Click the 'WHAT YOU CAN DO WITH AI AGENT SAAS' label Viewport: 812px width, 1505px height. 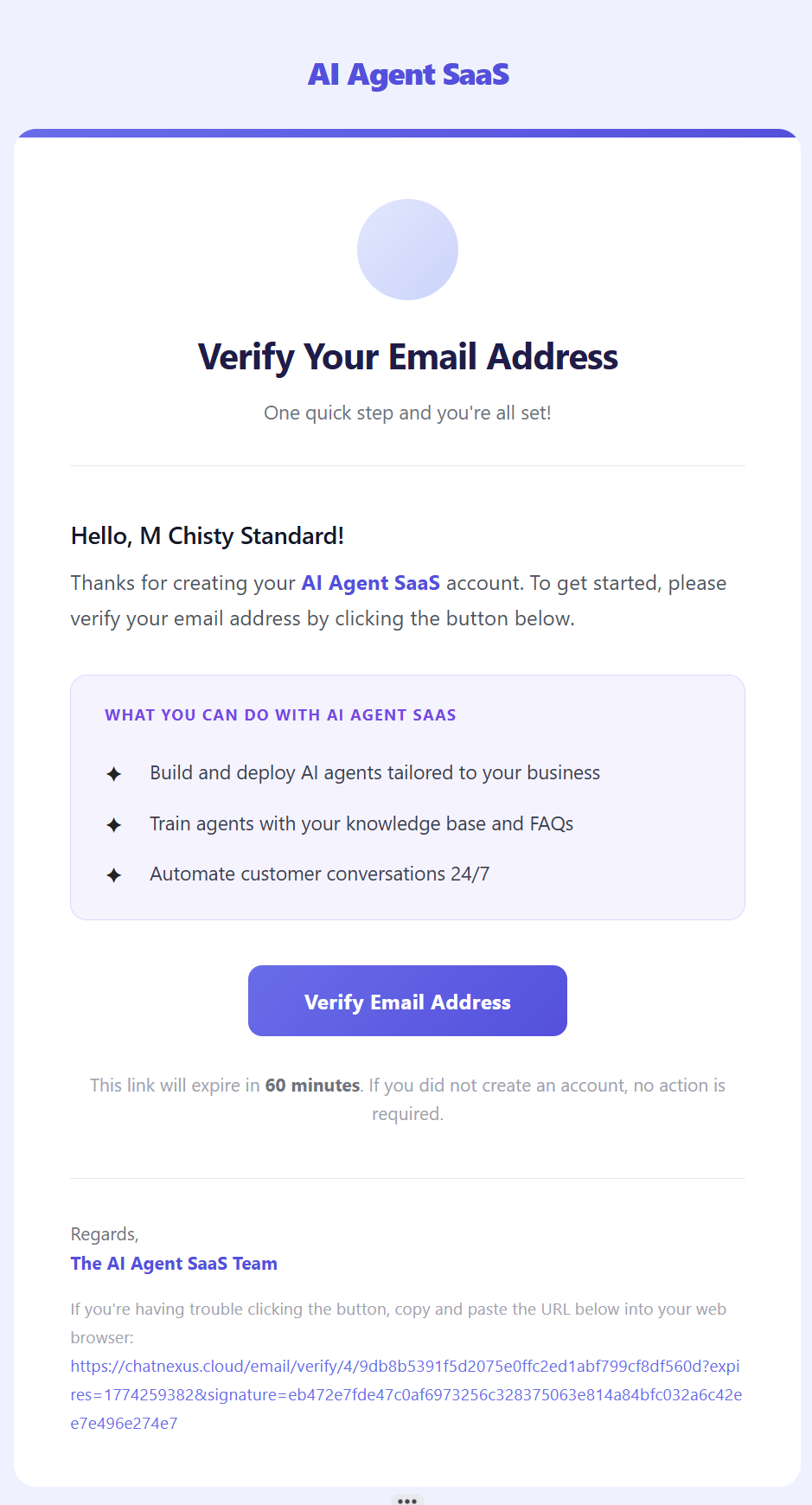click(x=280, y=714)
